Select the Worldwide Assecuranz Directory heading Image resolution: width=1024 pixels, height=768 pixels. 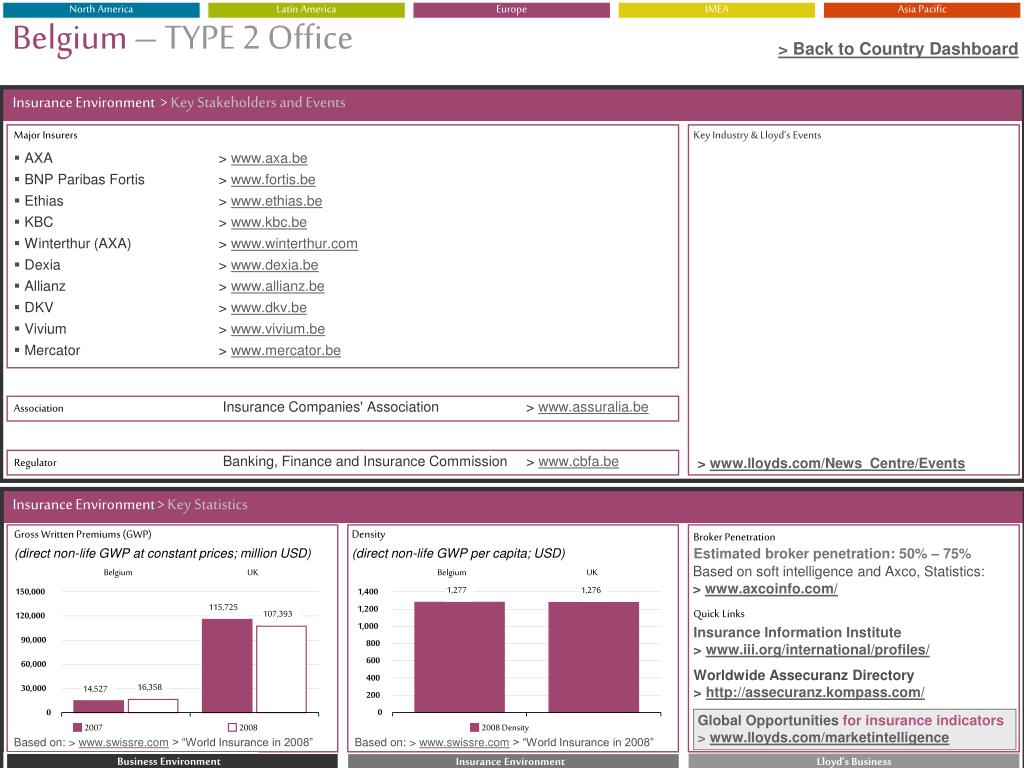[803, 675]
